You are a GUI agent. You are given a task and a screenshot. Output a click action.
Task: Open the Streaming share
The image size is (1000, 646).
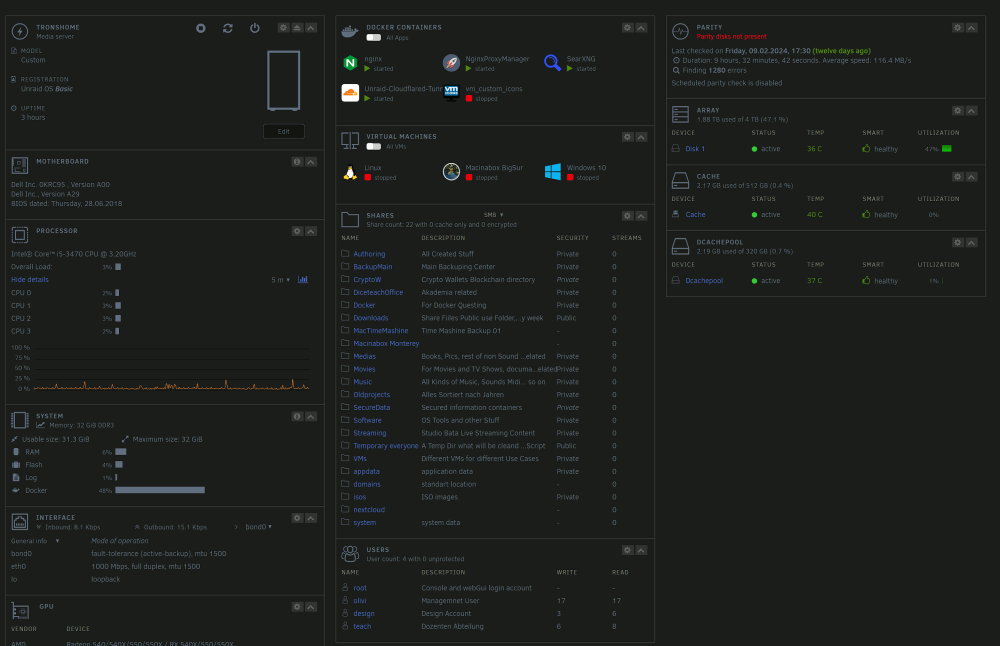[x=370, y=433]
